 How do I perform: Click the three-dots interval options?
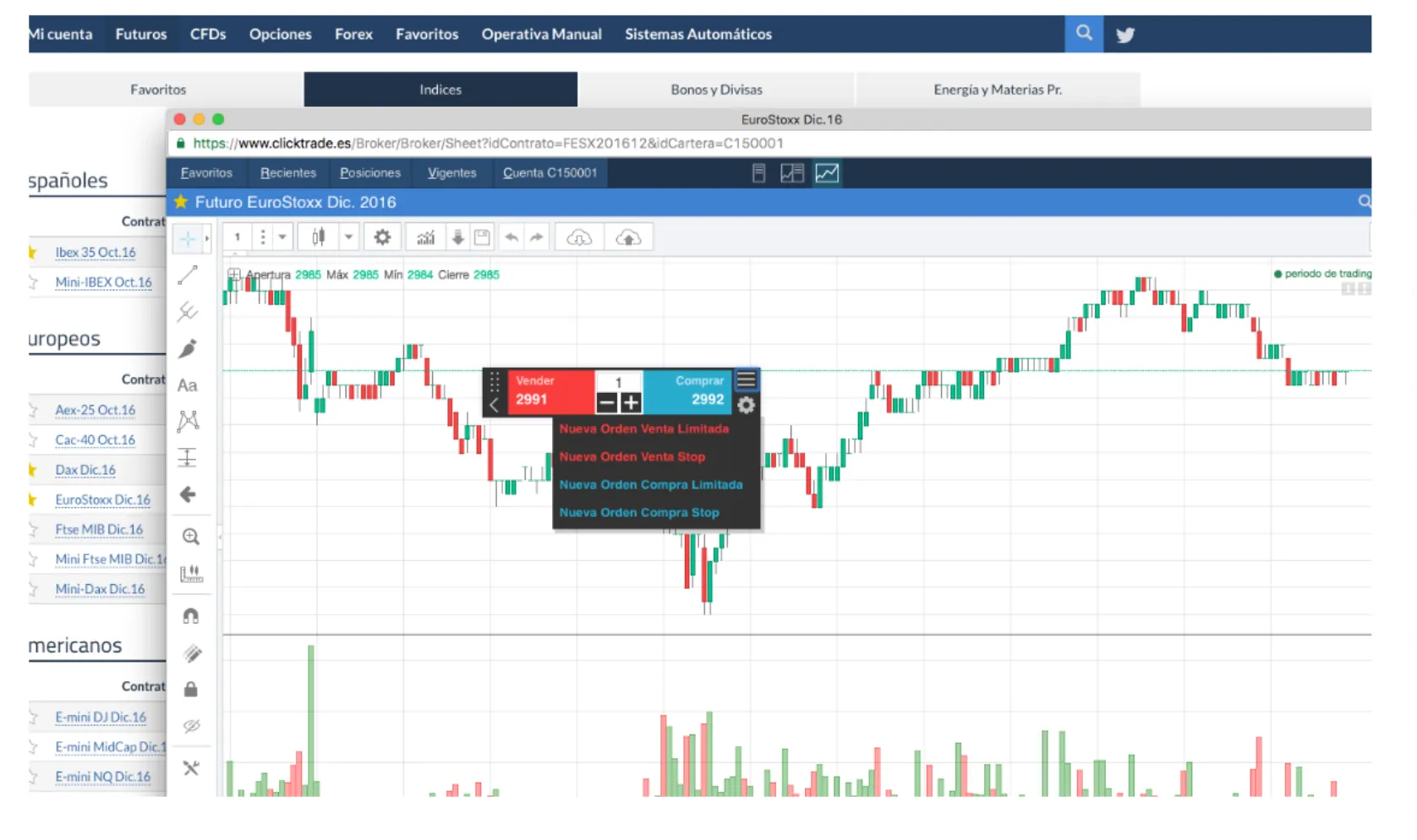[x=263, y=237]
